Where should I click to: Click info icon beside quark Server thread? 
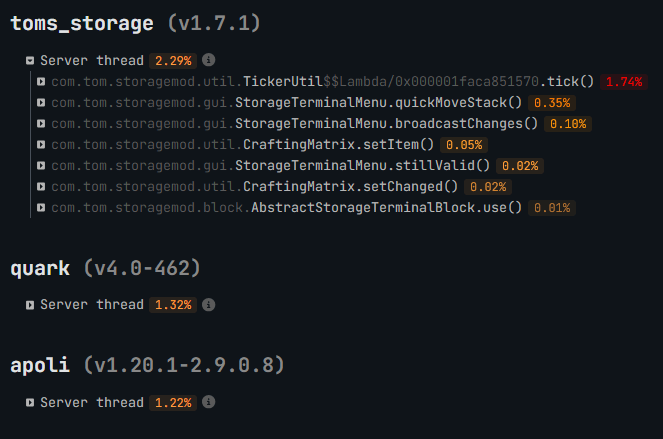click(208, 304)
